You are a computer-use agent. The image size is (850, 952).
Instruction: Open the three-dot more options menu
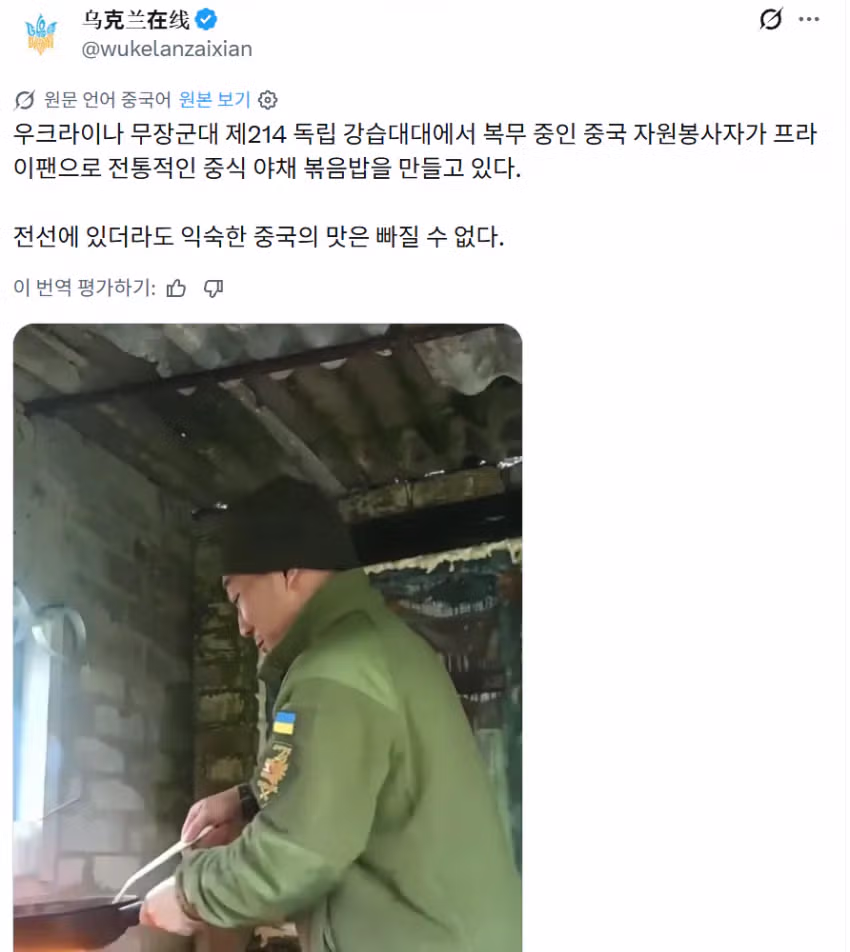tap(809, 19)
